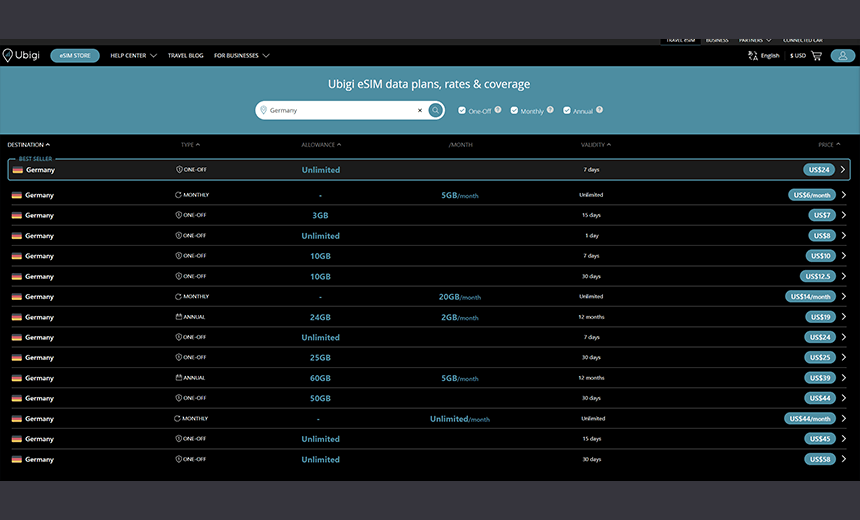The width and height of the screenshot is (860, 520).
Task: Click the "1 day" validity text
Action: click(592, 235)
